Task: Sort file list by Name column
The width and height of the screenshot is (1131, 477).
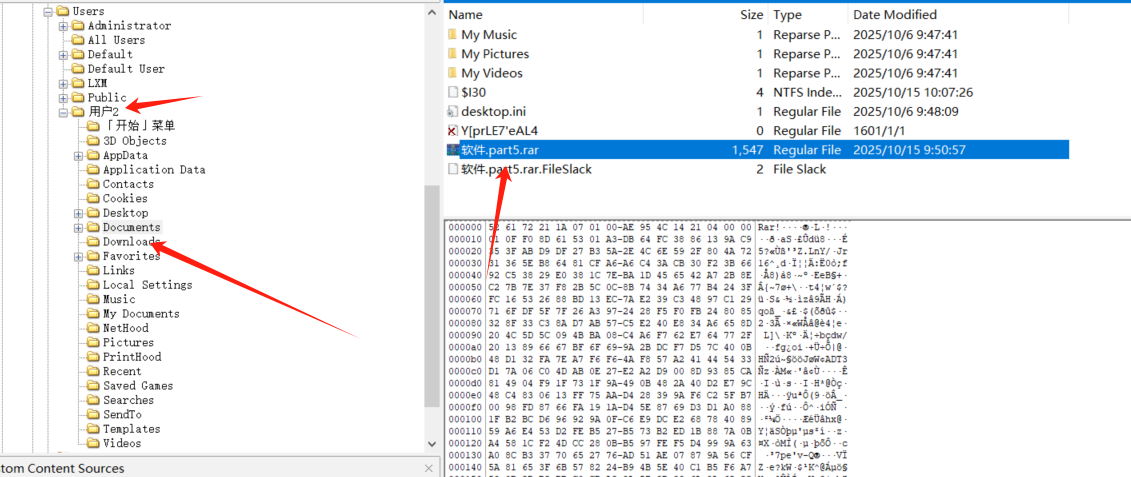Action: 466,15
